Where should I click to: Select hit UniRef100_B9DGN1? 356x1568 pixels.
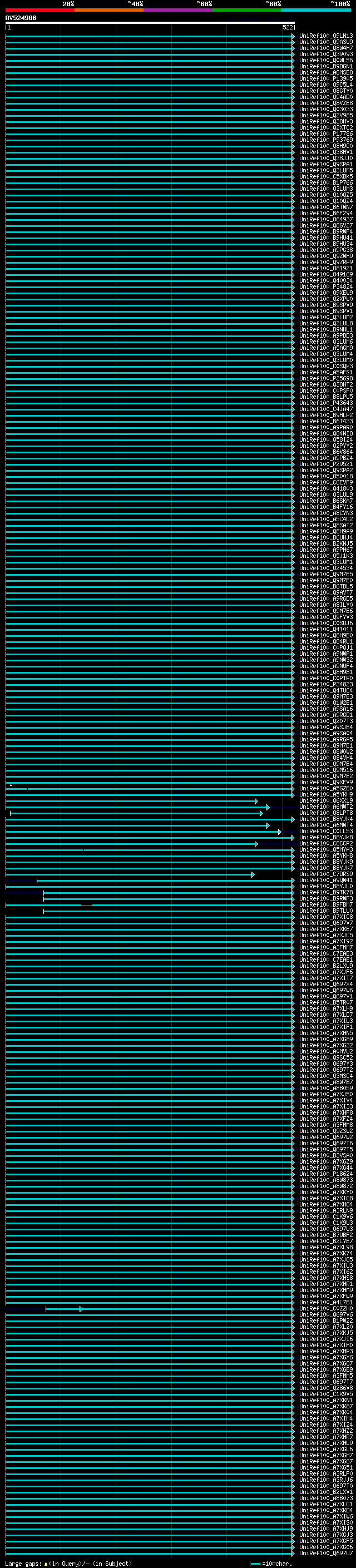click(x=326, y=66)
